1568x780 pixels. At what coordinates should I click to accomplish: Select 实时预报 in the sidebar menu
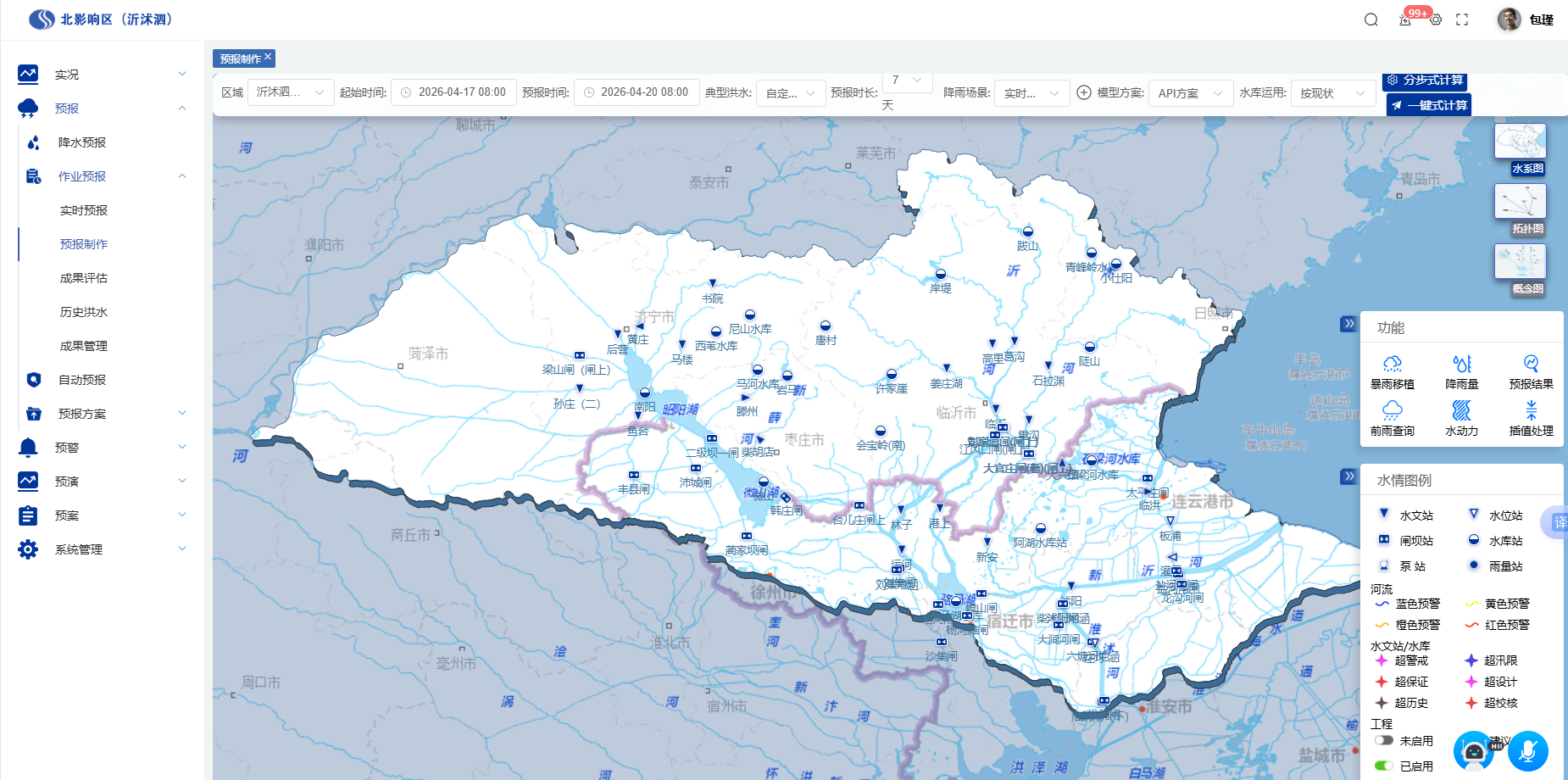(x=84, y=210)
